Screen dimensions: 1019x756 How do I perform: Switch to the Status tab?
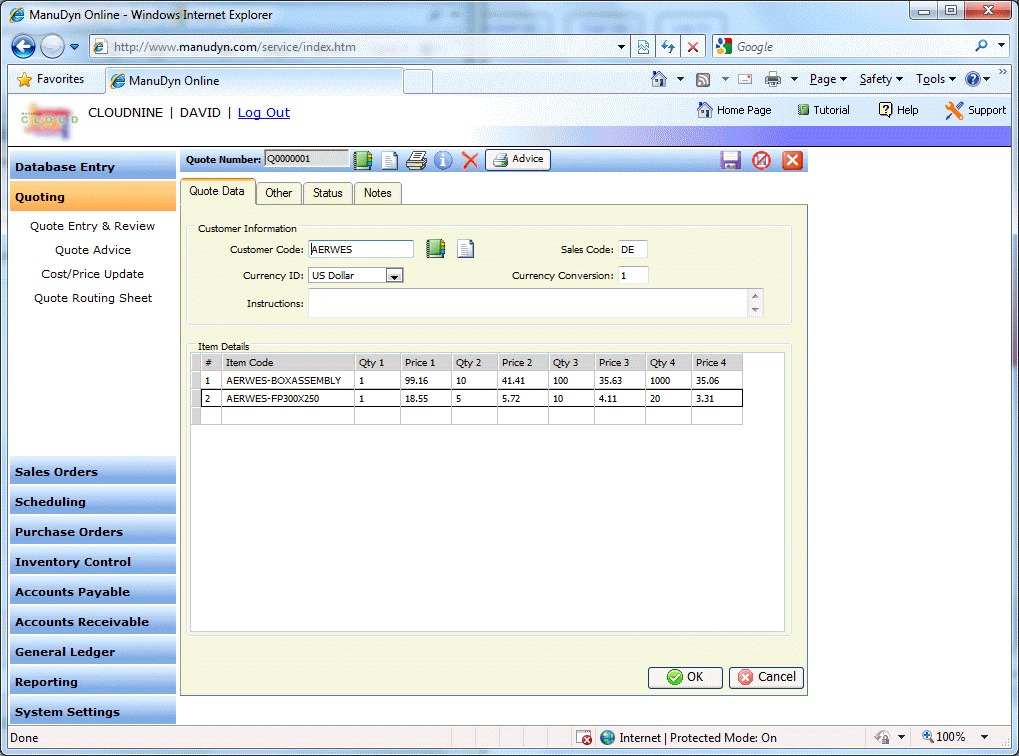(327, 193)
